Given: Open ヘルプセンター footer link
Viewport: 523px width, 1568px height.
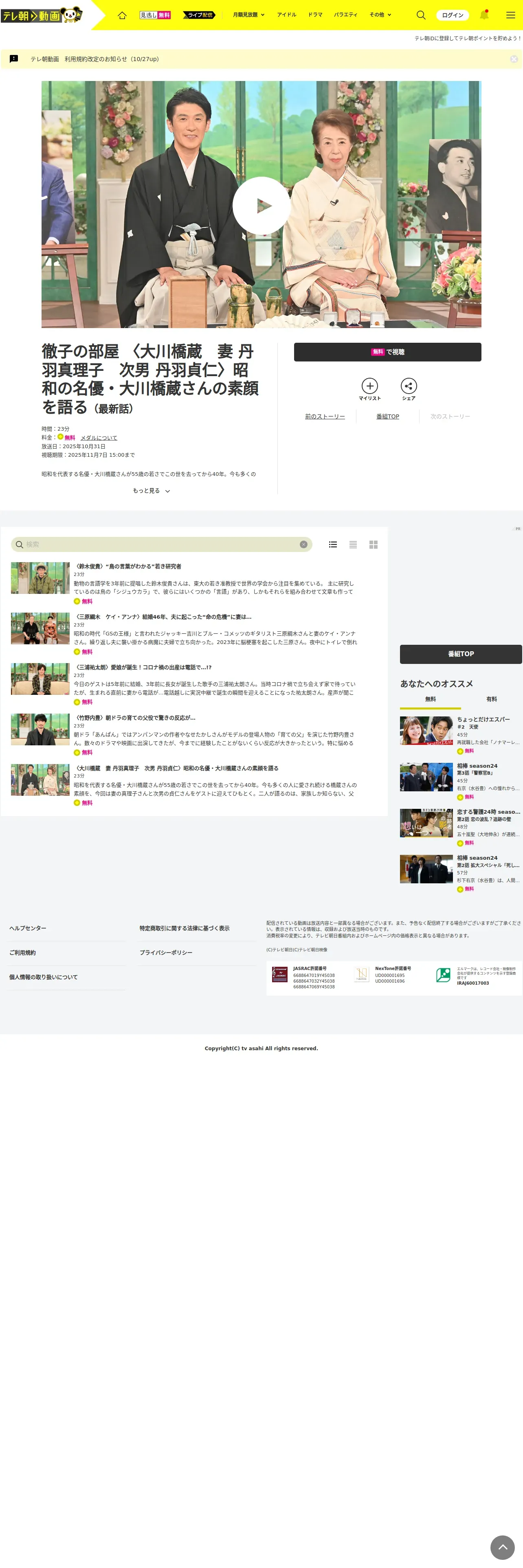Looking at the screenshot, I should point(27,928).
